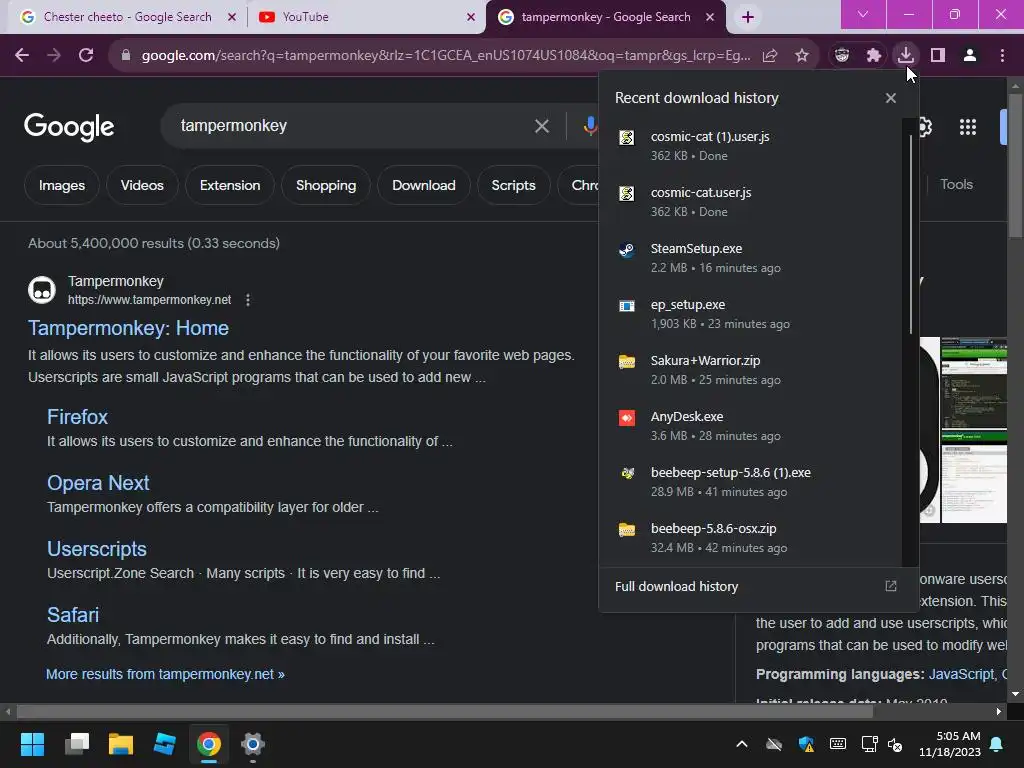Open the Extensions puzzle icon
Viewport: 1024px width, 768px height.
tap(874, 56)
